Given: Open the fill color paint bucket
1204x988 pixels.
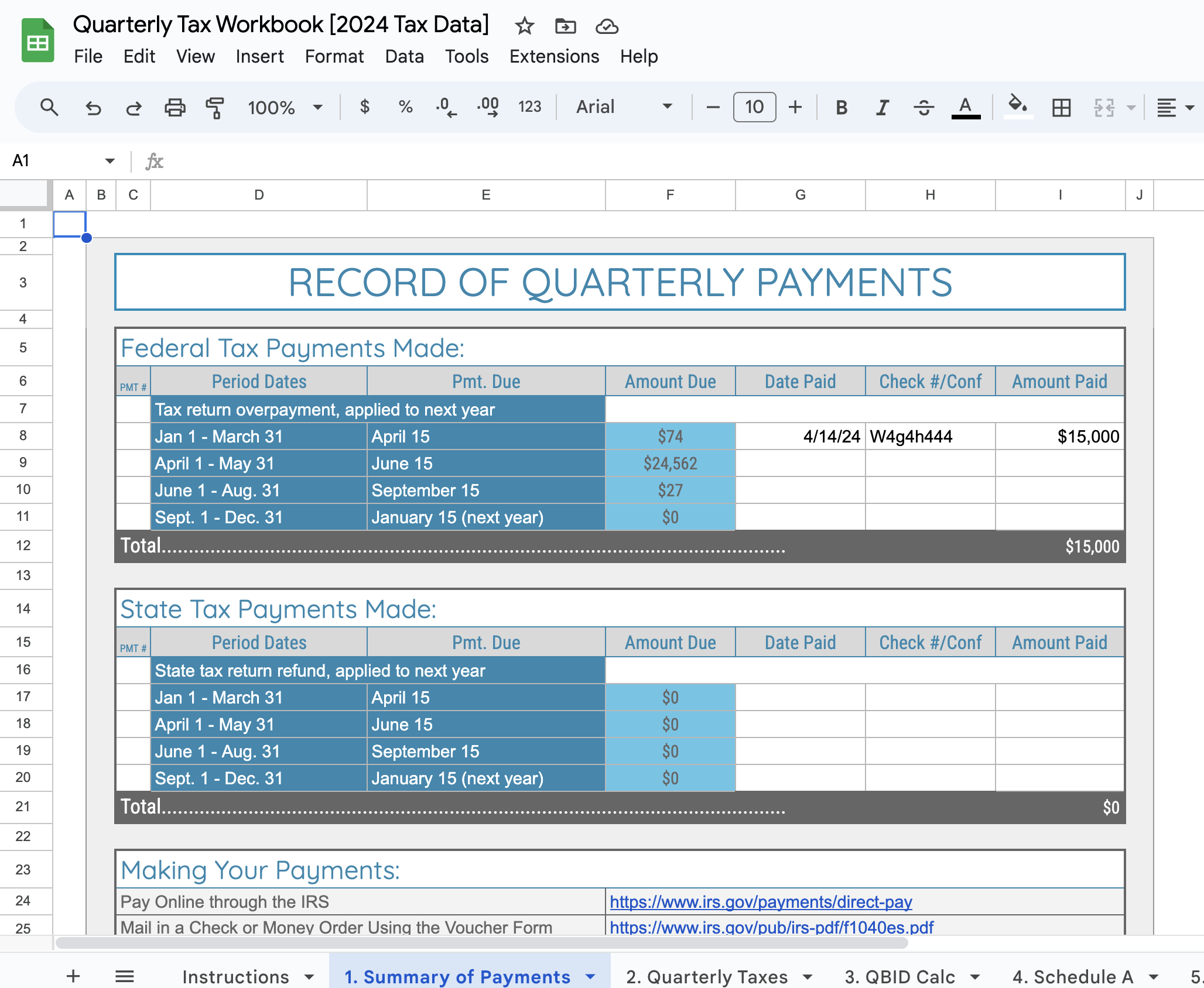Looking at the screenshot, I should [1018, 107].
